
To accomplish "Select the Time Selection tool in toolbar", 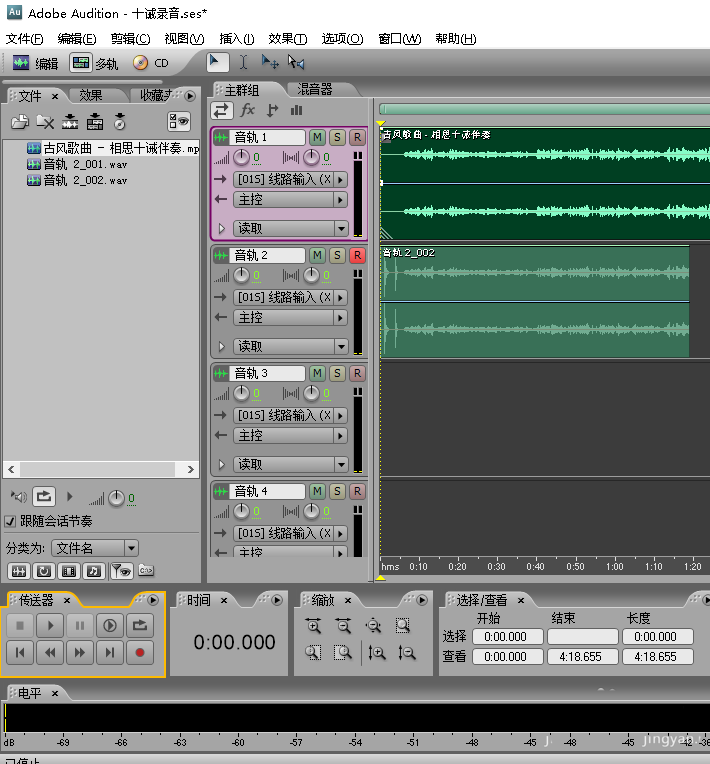I will 243,62.
